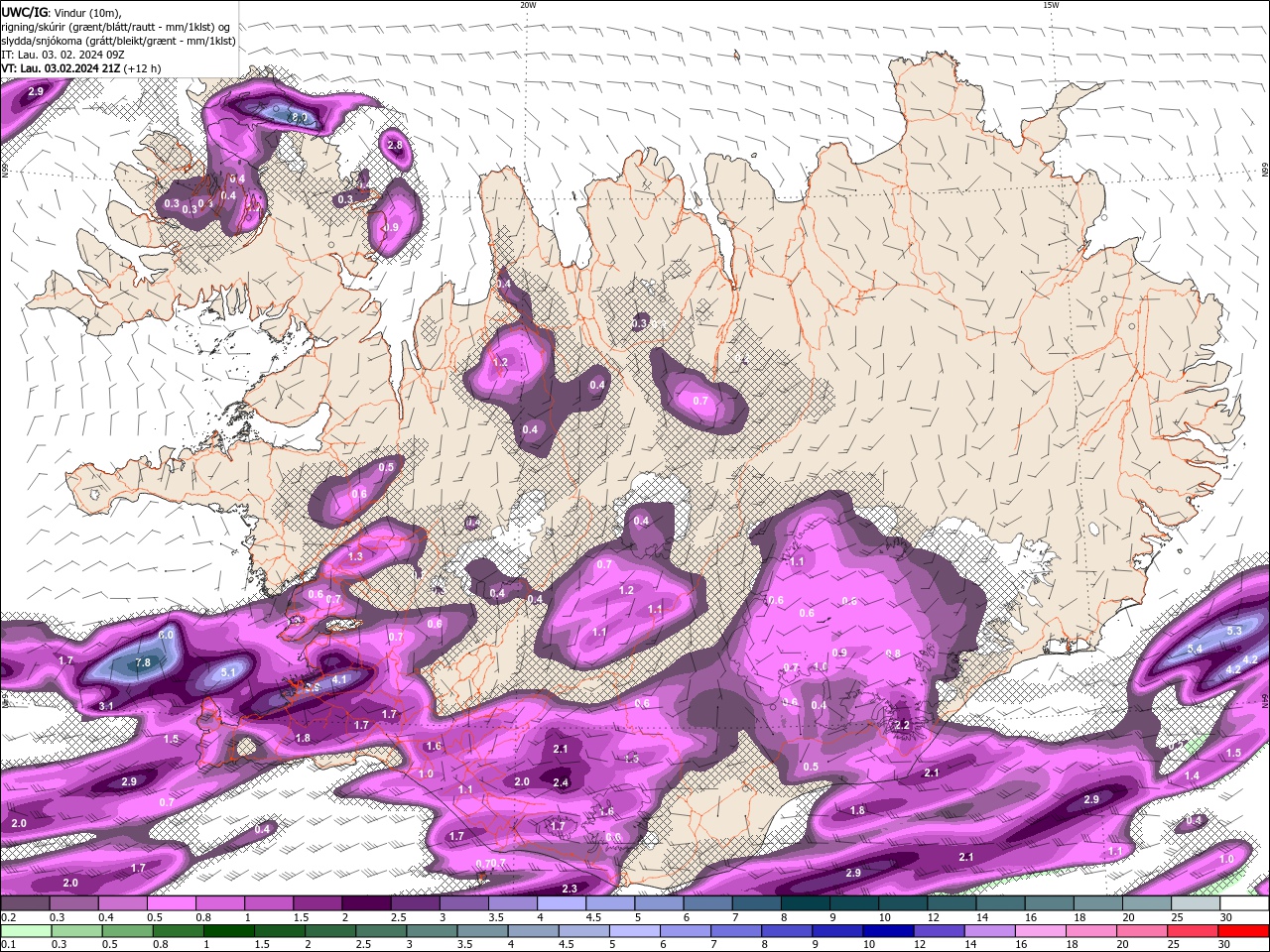Click the upper legend swatch between 2 and 2.5
The height and width of the screenshot is (952, 1270).
pyautogui.click(x=366, y=903)
